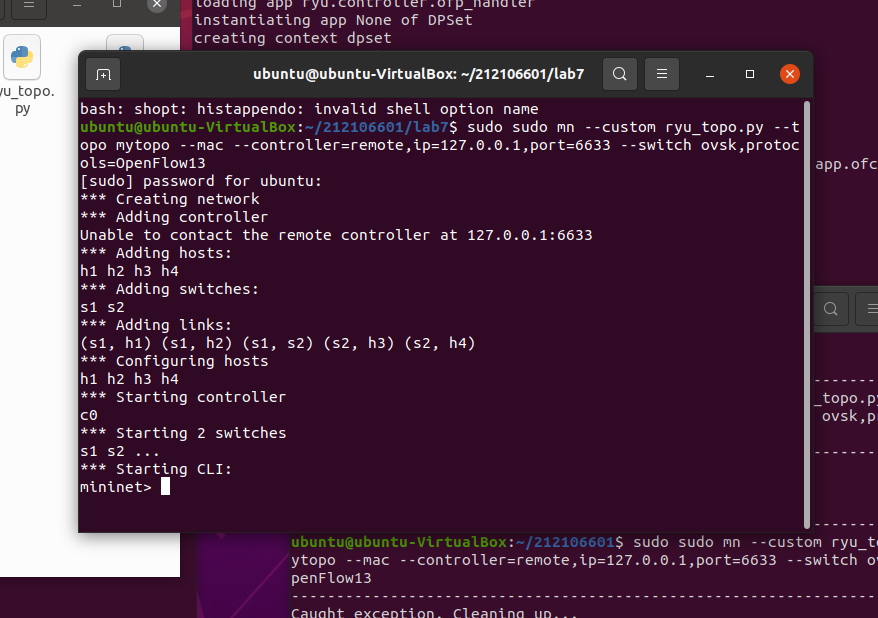The image size is (878, 618).
Task: Click the line 'Unable to contact the remote controller'
Action: tap(336, 235)
